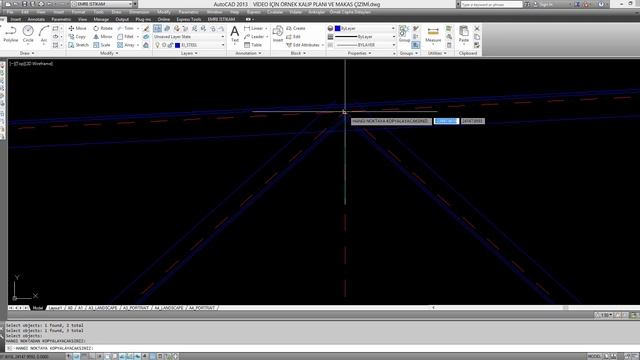Activate the Stretch command
The height and width of the screenshot is (360, 640).
click(78, 45)
